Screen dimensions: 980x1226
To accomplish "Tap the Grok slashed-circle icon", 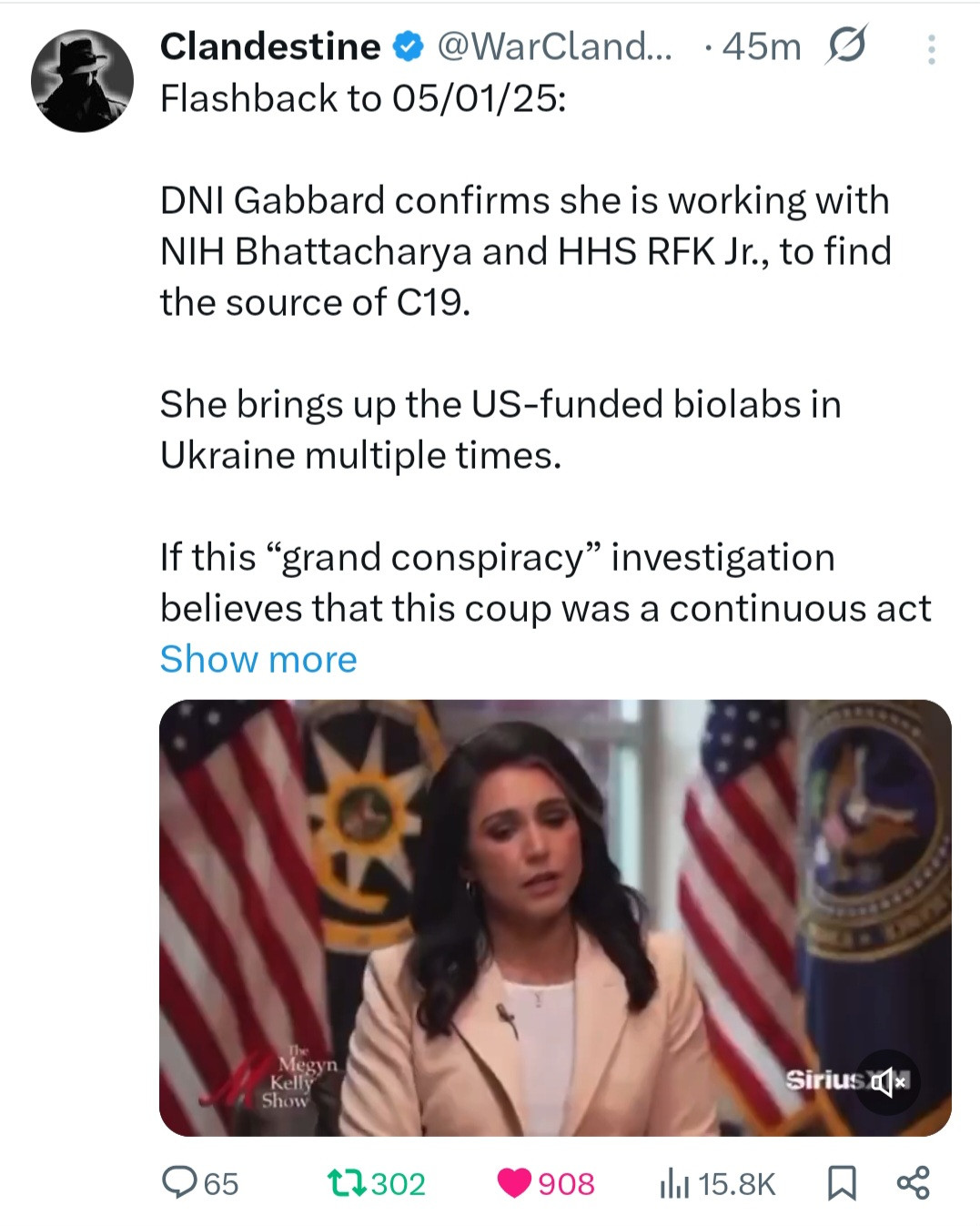I will [x=844, y=46].
